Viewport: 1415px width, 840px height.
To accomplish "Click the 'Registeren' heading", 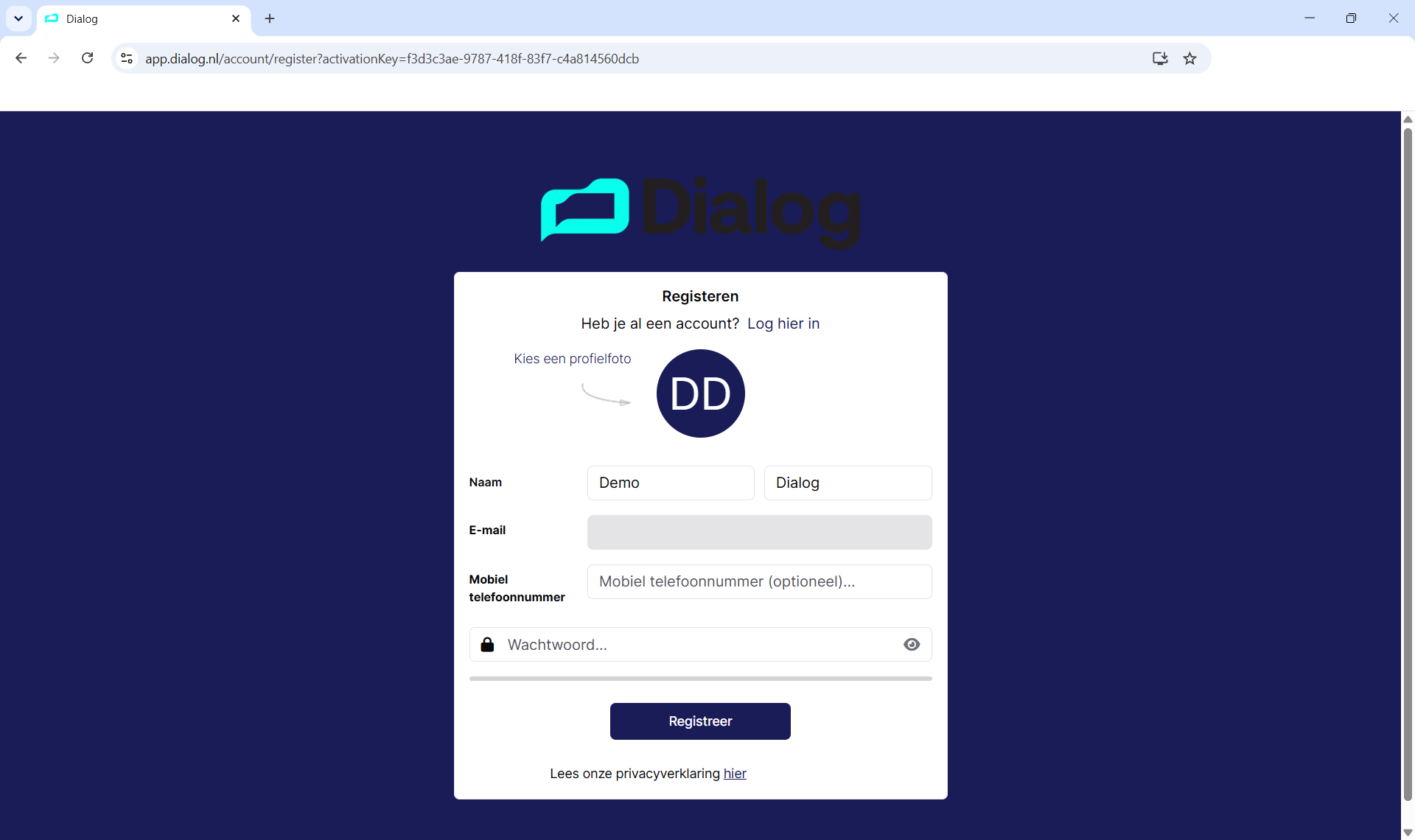I will 700,296.
